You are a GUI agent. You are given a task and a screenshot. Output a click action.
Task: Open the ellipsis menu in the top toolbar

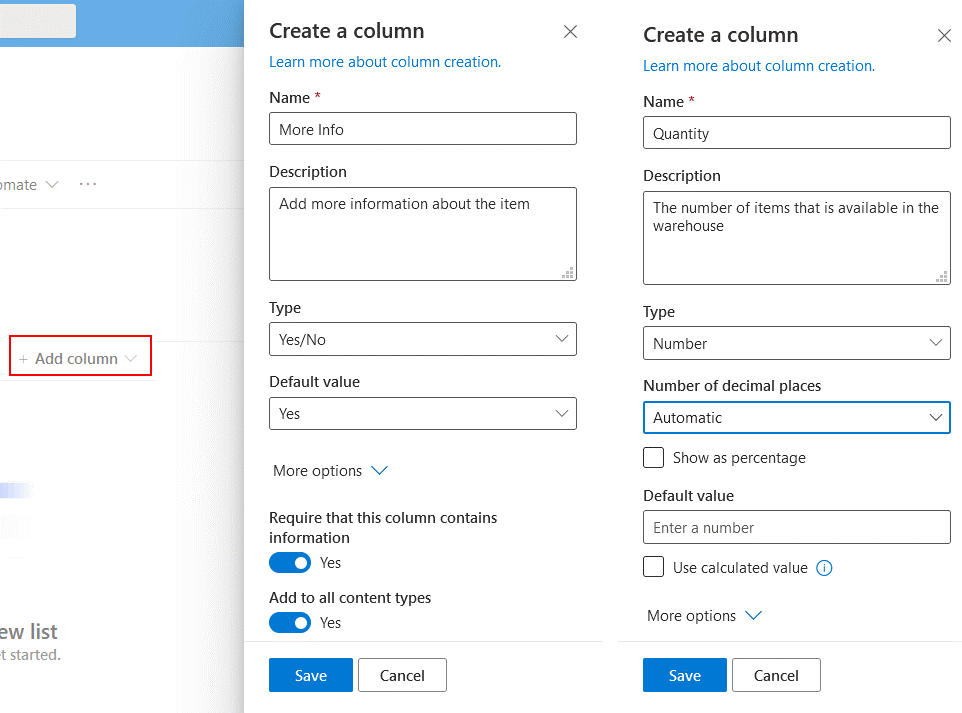(x=87, y=184)
